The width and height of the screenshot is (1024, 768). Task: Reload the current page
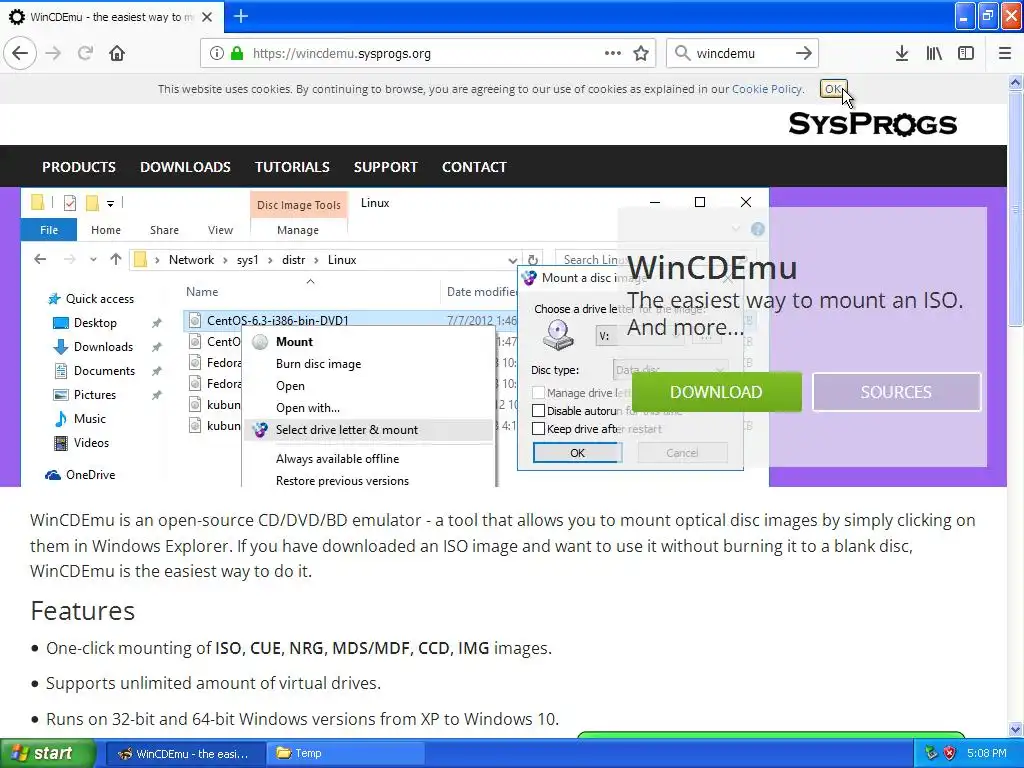pyautogui.click(x=85, y=53)
